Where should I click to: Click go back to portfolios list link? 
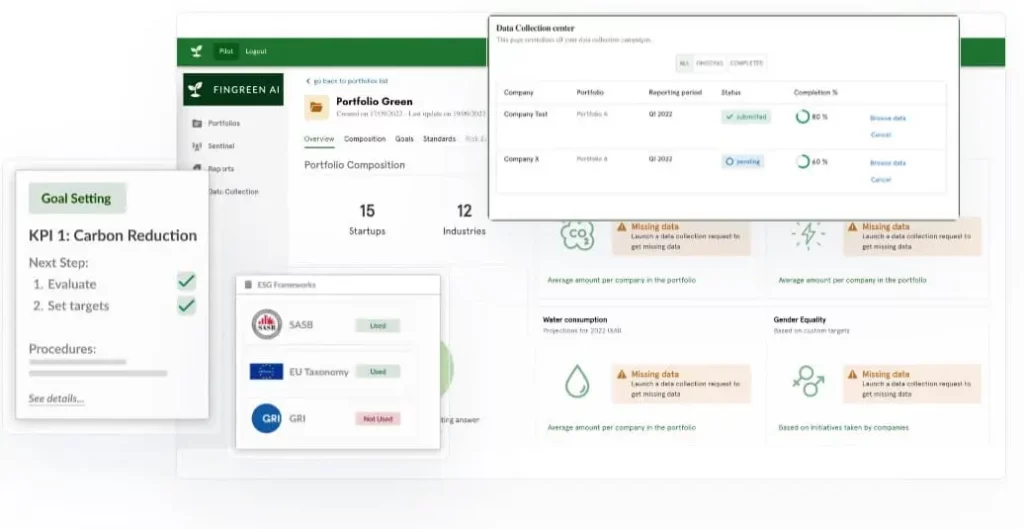(351, 81)
